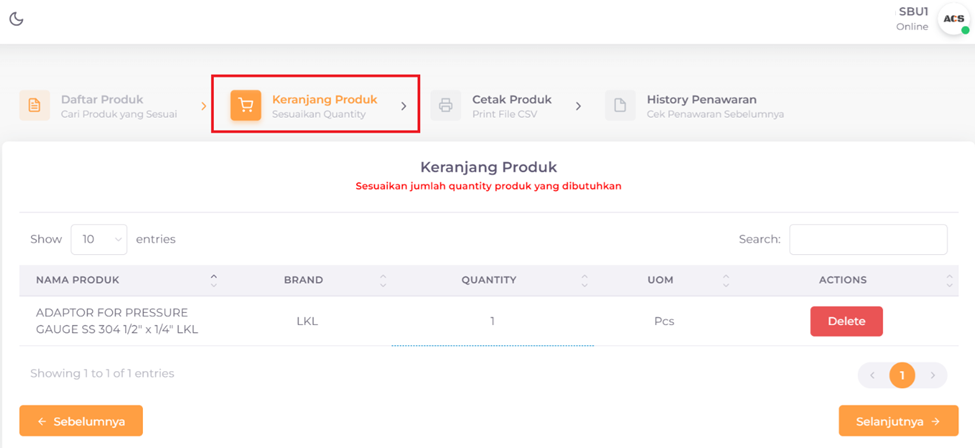Screen dimensions: 975x448
Task: Click the Sebelumnya back button
Action: (x=81, y=421)
